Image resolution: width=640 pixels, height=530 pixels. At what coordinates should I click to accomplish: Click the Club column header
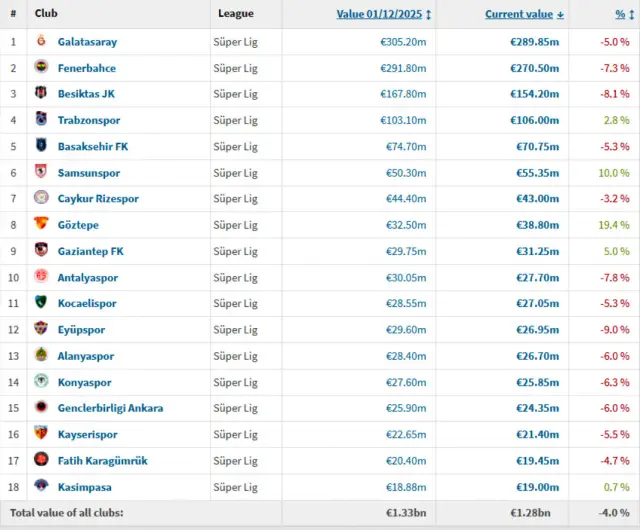pos(46,14)
